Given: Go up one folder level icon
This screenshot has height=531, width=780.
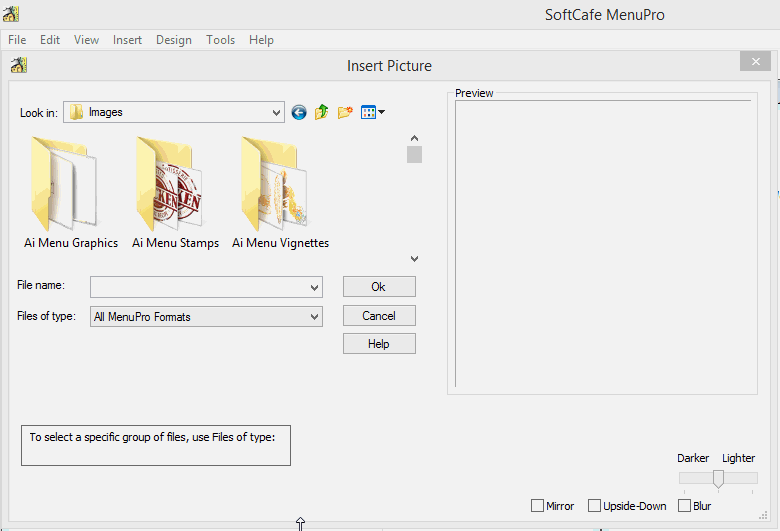Looking at the screenshot, I should click(x=321, y=112).
